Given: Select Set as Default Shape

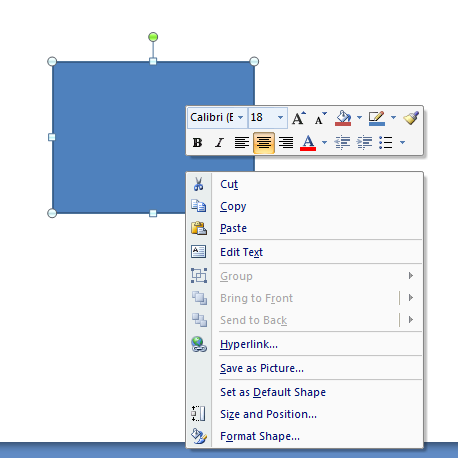Looking at the screenshot, I should 305,392.
